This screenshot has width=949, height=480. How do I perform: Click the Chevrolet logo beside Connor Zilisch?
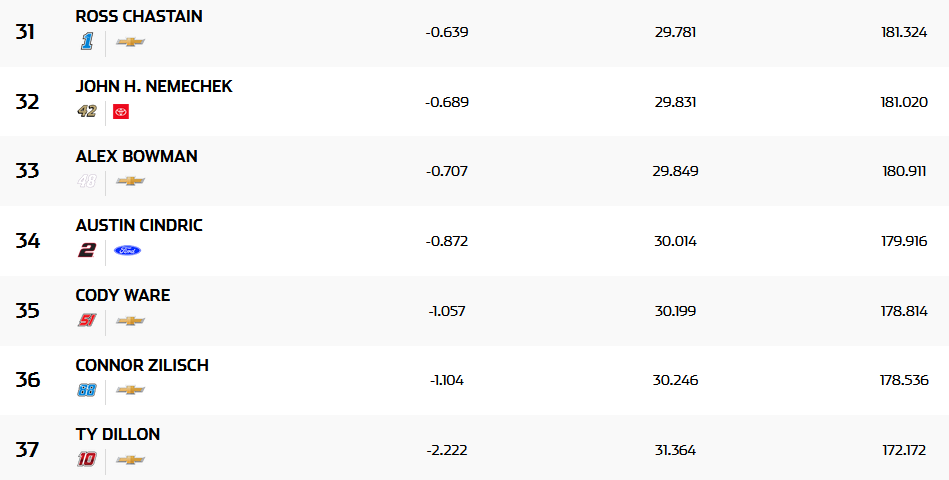point(130,390)
